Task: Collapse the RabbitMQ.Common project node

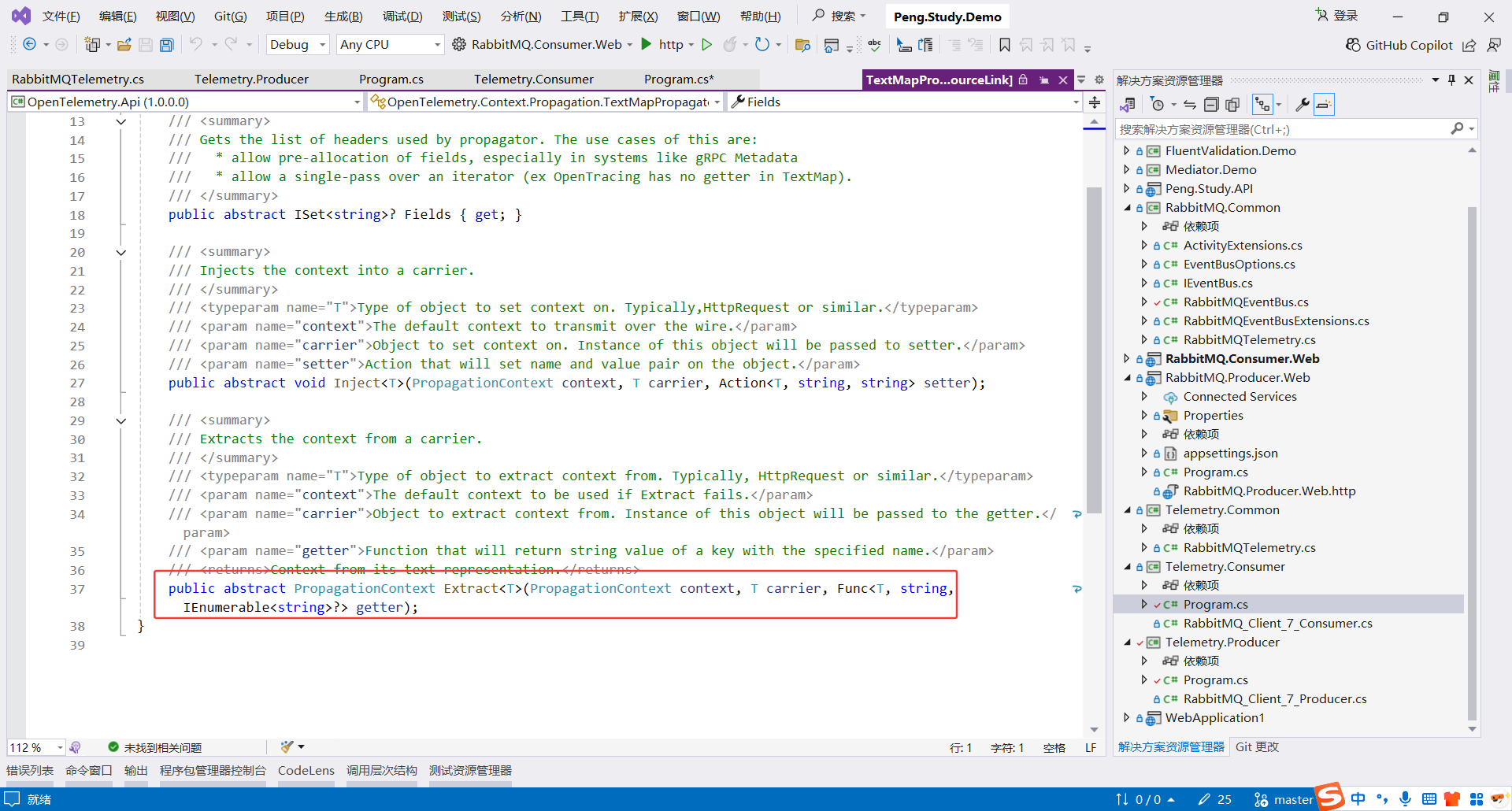Action: pos(1127,208)
